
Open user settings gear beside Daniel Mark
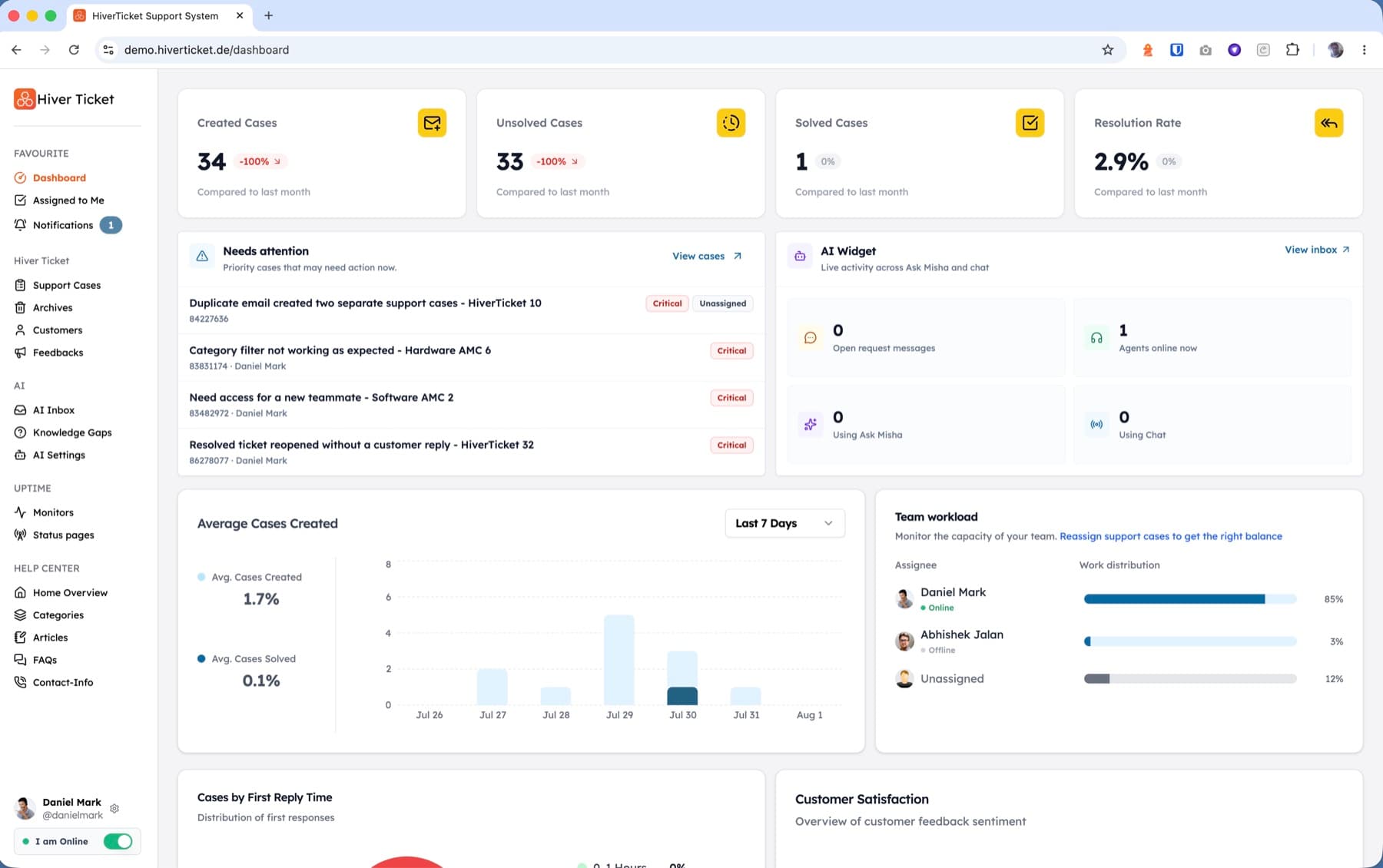point(114,808)
